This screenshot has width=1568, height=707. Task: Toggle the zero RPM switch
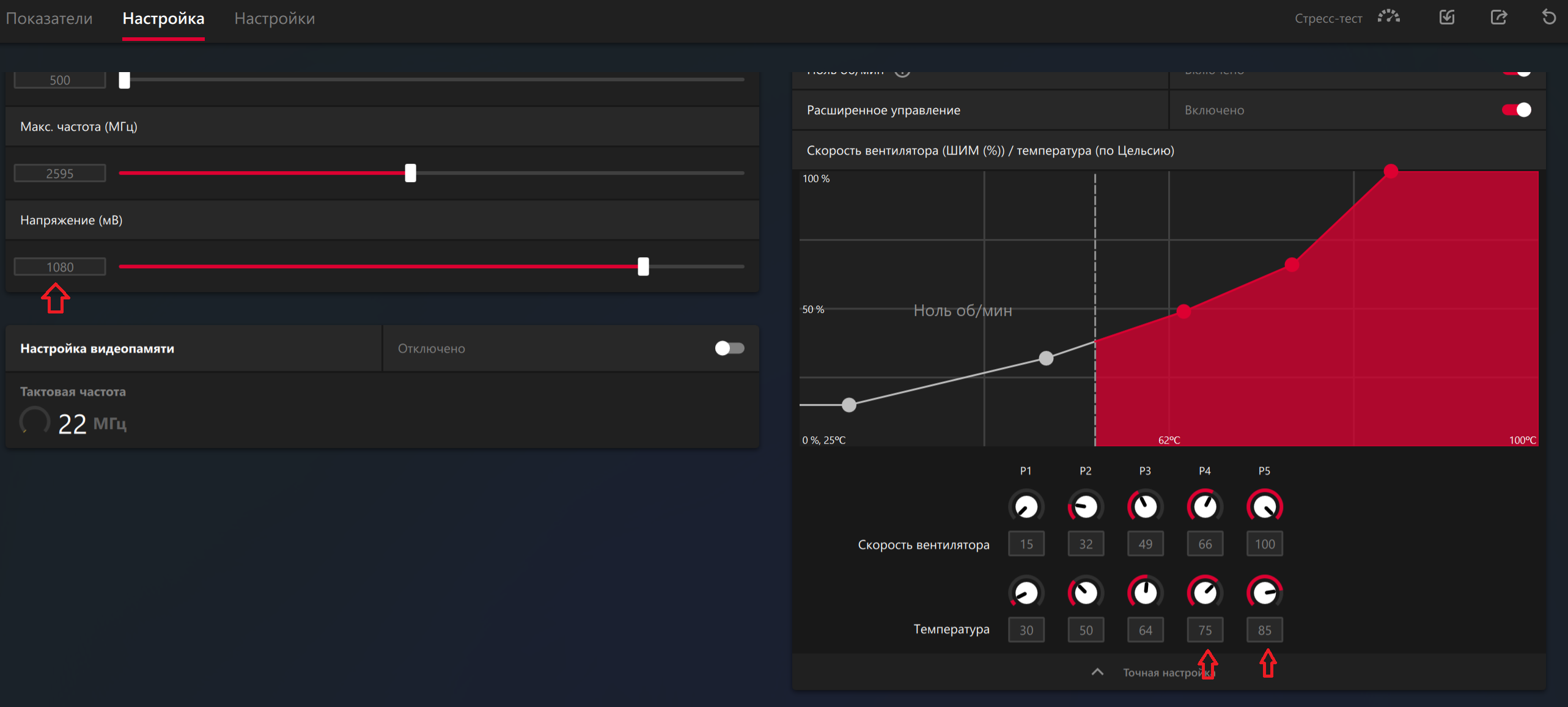(x=1517, y=73)
